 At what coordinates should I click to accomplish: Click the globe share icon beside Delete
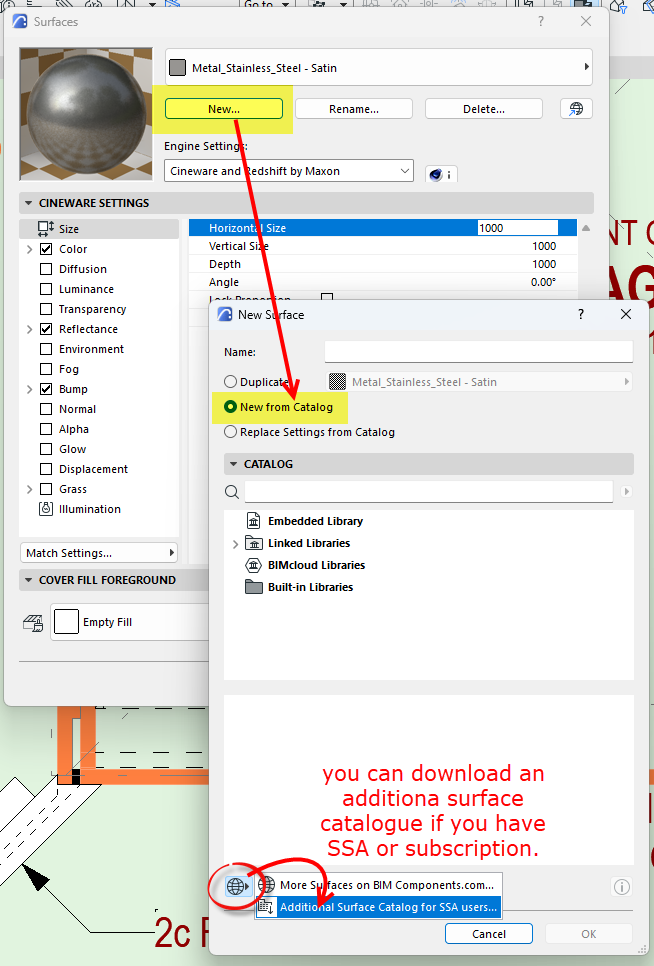[576, 109]
